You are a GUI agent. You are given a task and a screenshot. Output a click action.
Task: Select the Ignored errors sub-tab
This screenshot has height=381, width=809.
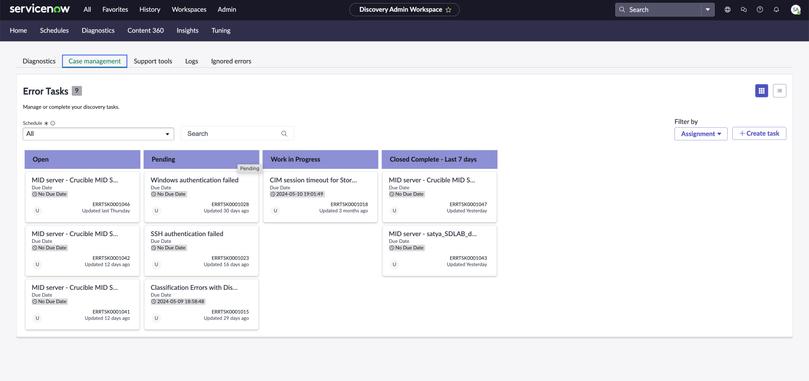click(x=231, y=61)
